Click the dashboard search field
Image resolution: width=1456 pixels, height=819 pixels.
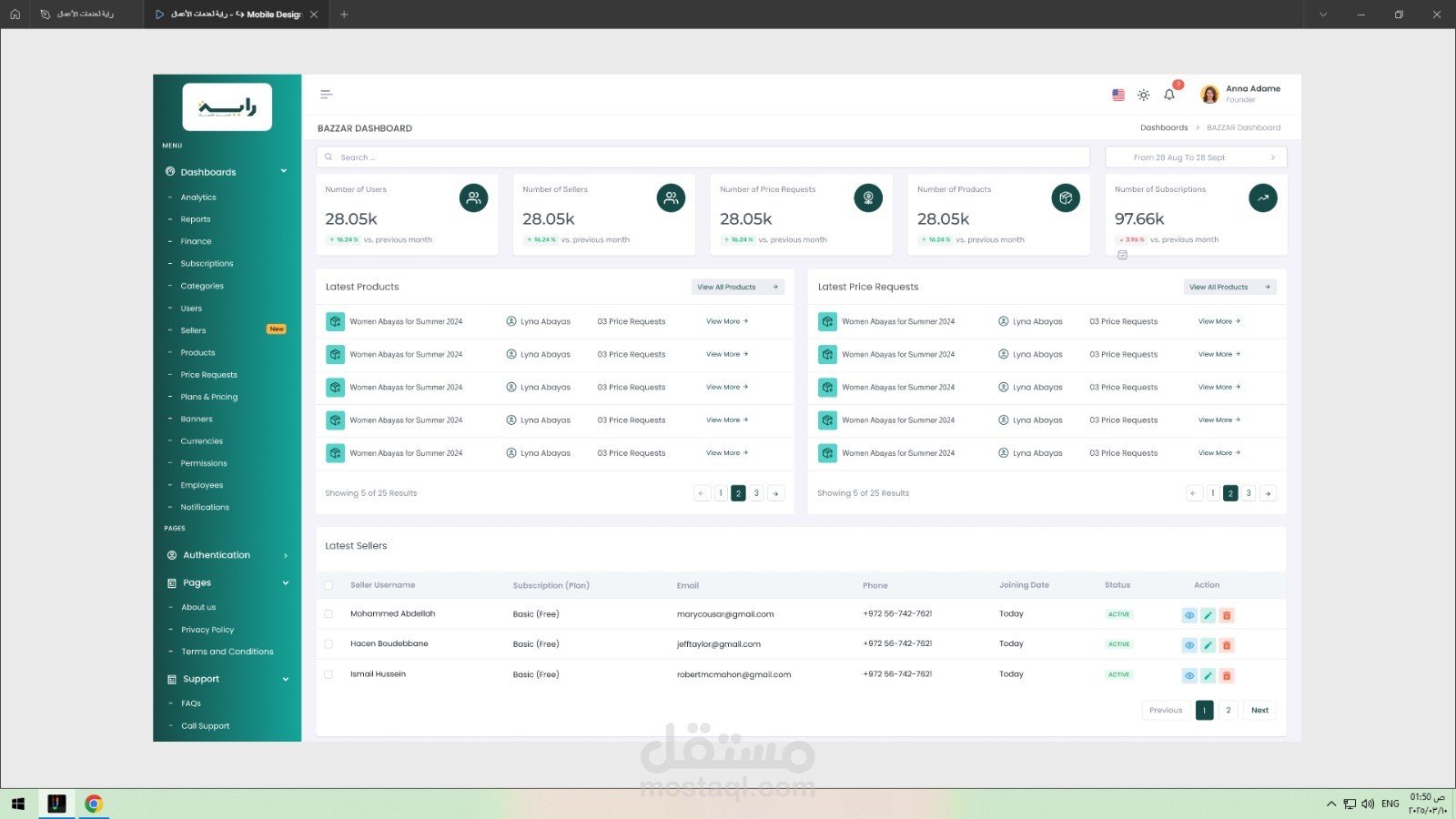(x=703, y=157)
